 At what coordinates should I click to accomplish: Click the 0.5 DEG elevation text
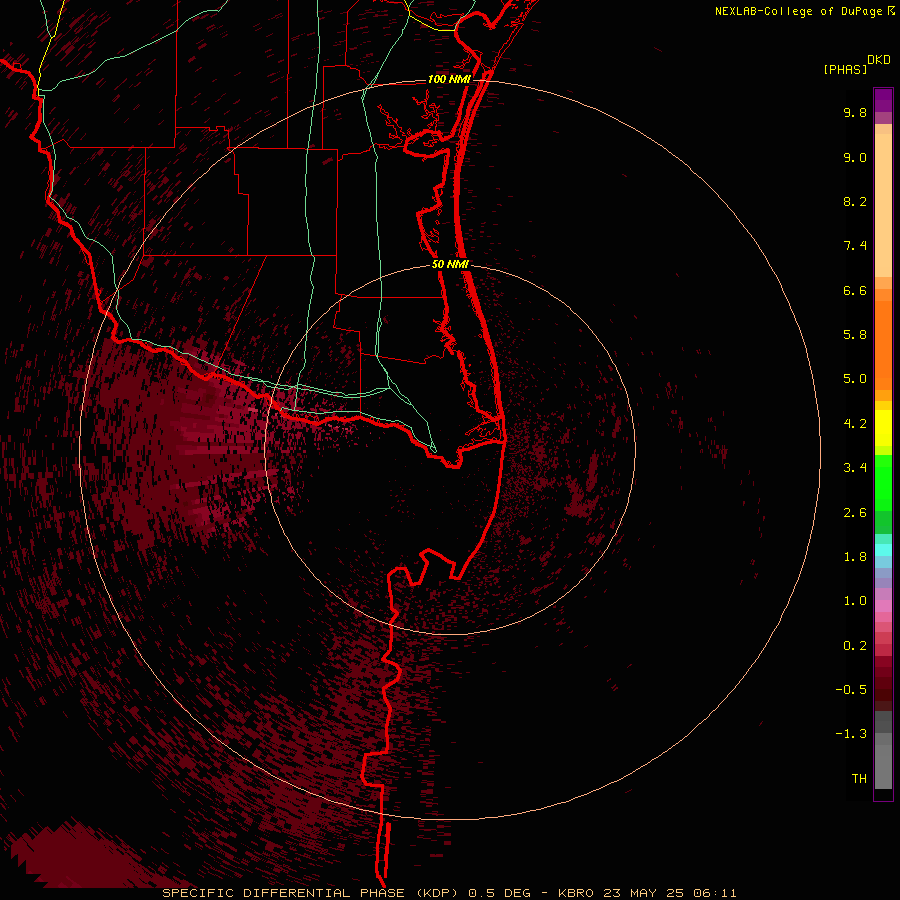point(500,893)
